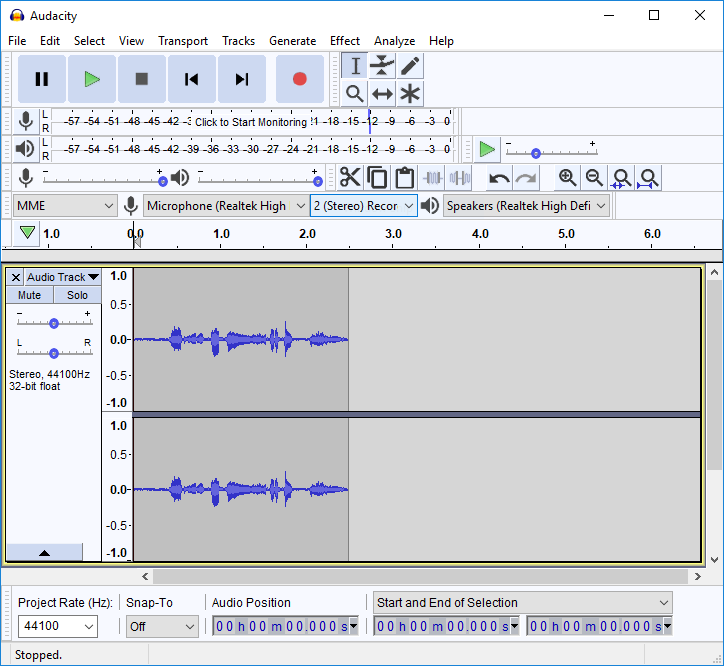The width and height of the screenshot is (724, 666).
Task: Open the Effect menu
Action: pyautogui.click(x=345, y=41)
